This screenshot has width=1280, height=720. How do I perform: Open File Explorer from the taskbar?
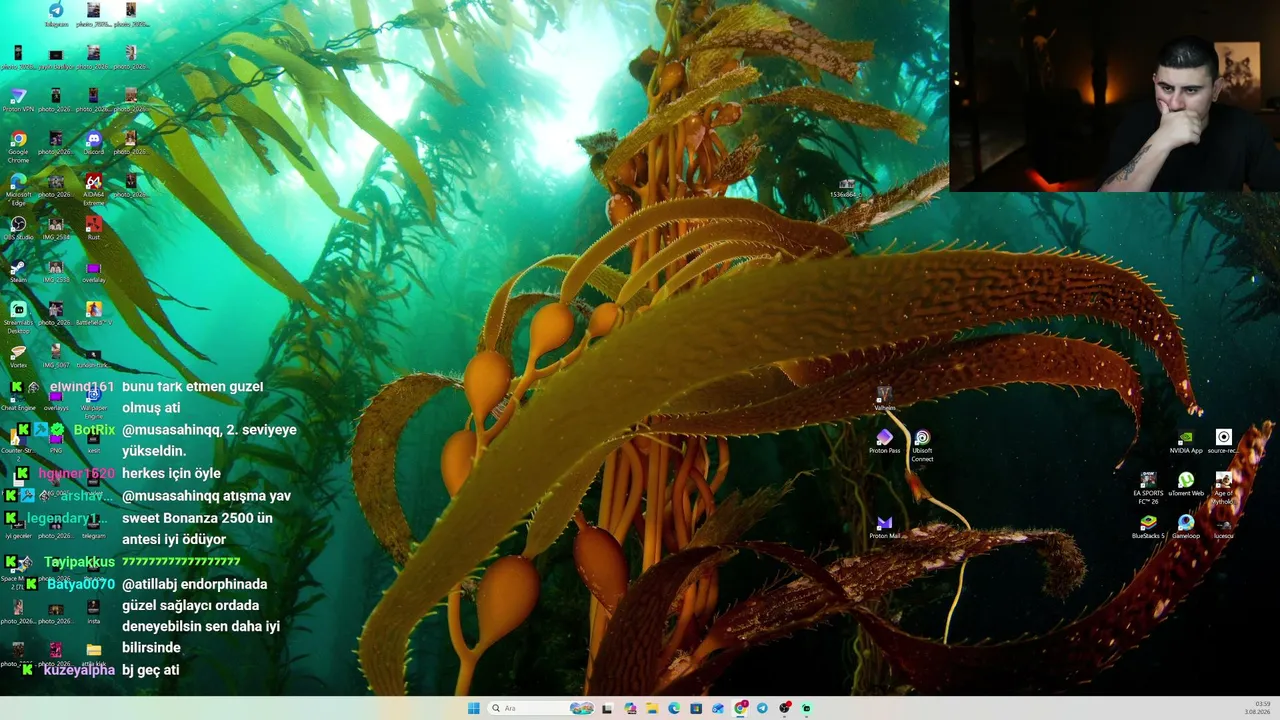pos(652,708)
